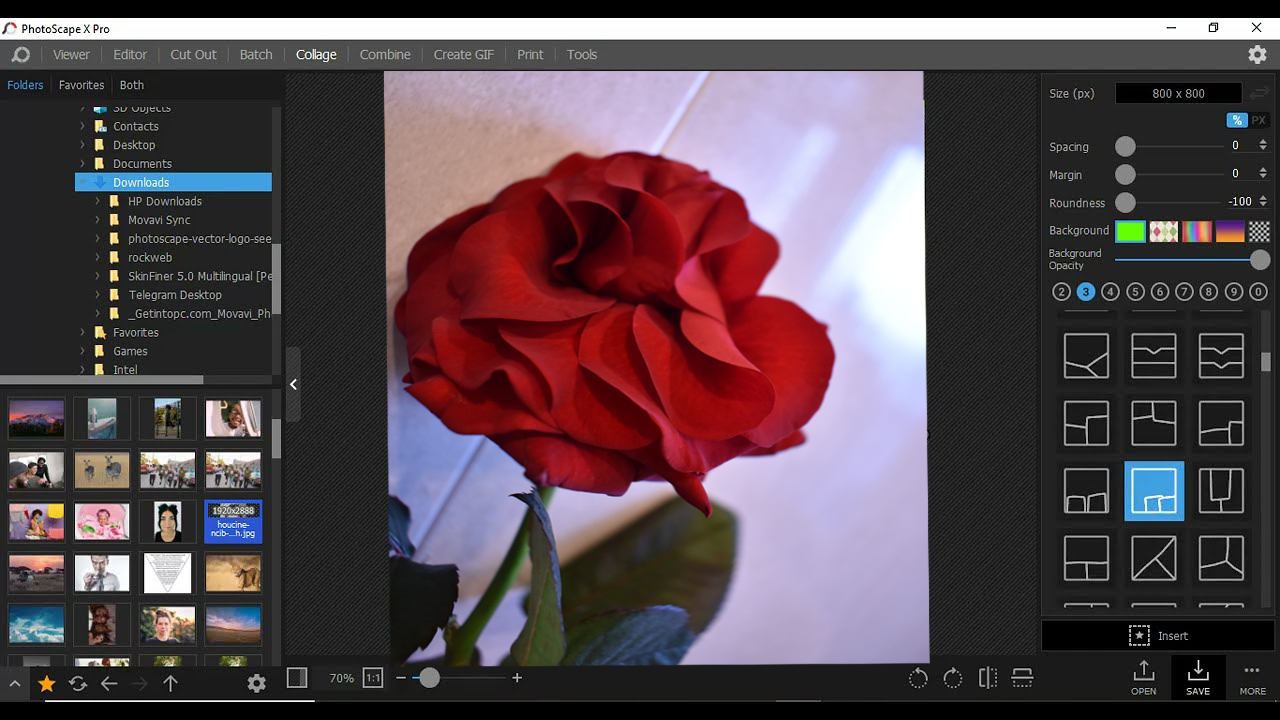The height and width of the screenshot is (720, 1280).
Task: Go to parent folder with up arrow
Action: (170, 684)
